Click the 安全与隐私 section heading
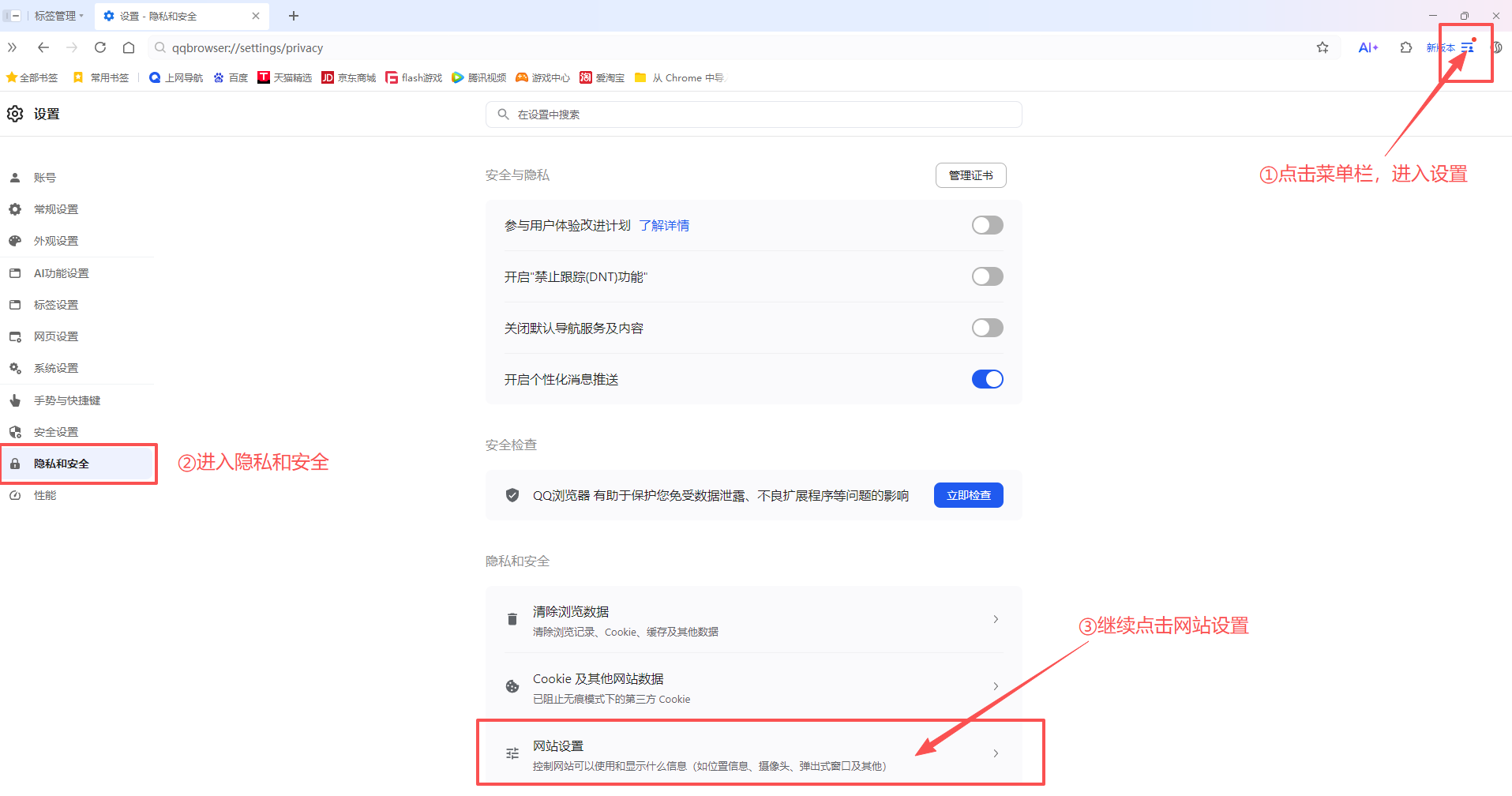 tap(517, 175)
